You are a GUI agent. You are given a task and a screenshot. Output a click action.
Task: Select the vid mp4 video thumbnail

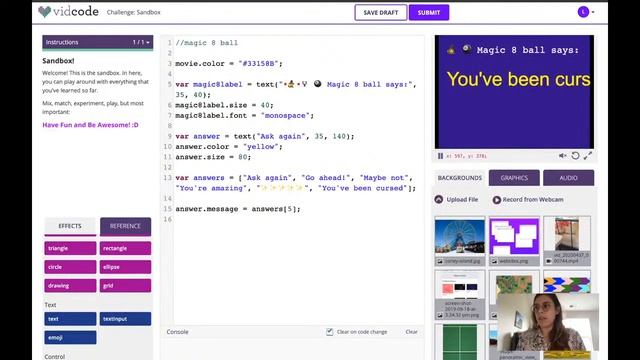pos(567,241)
